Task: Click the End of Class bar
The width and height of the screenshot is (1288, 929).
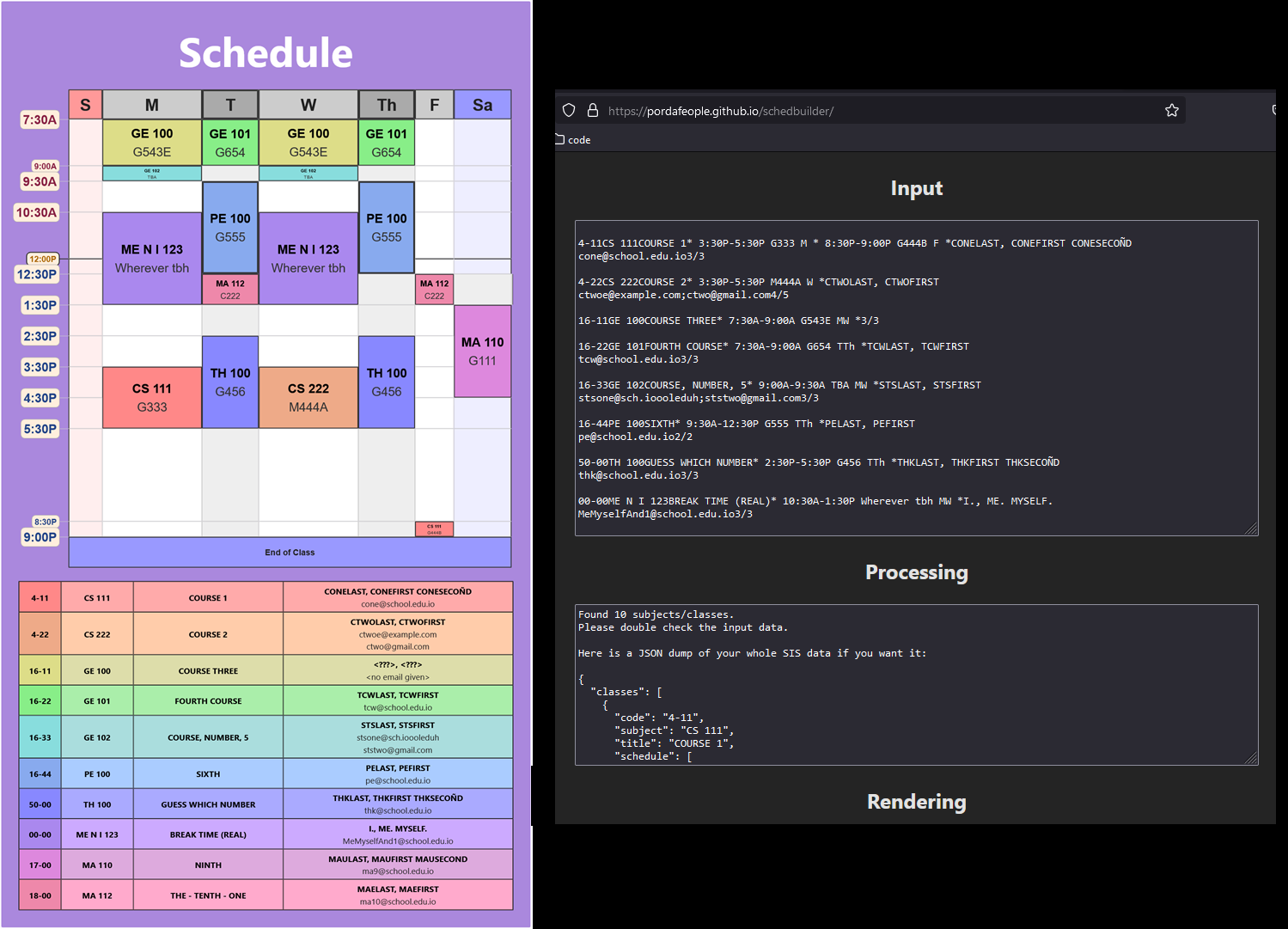Action: point(290,553)
